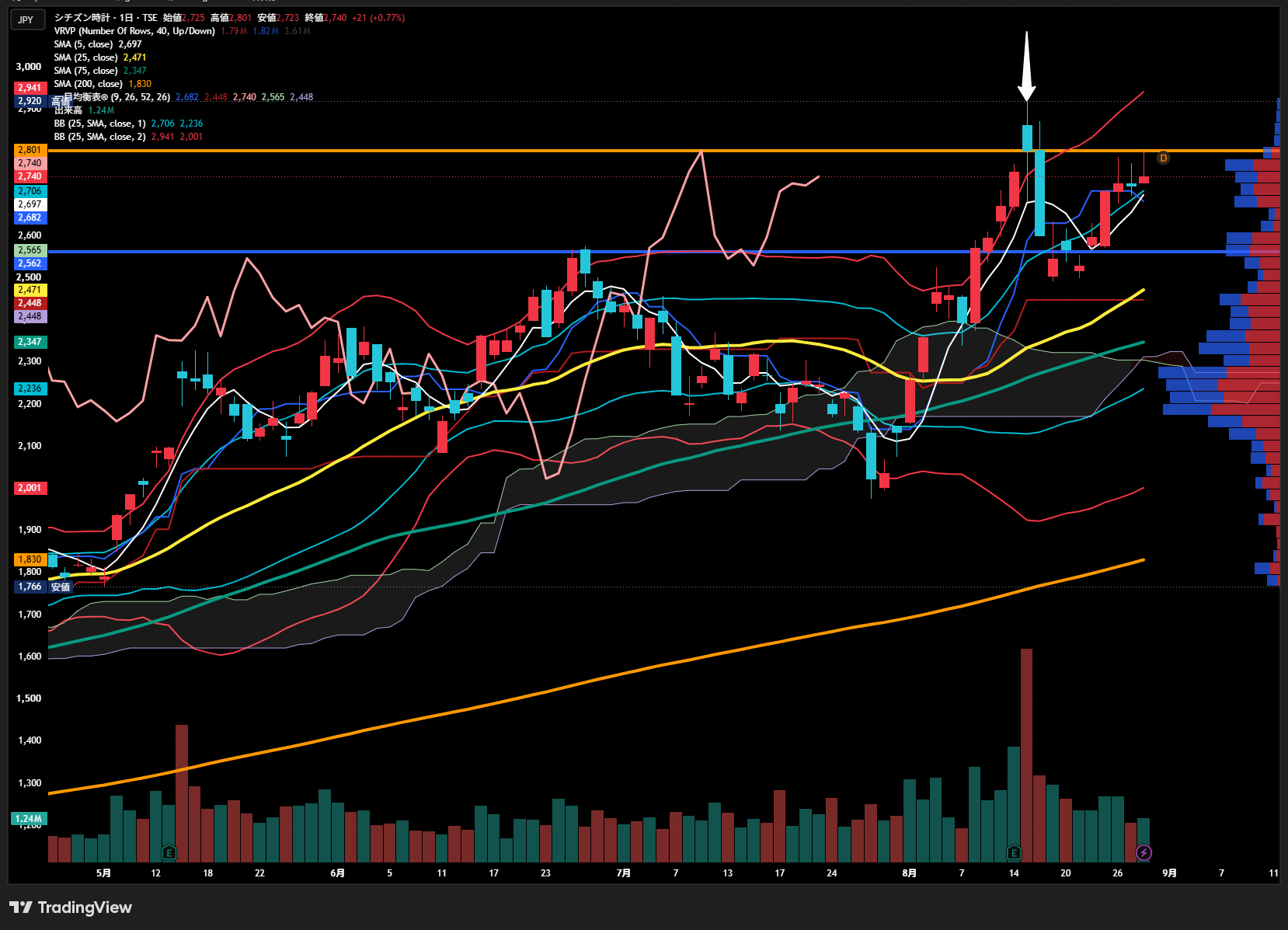Click the blue 2,562 price label
The height and width of the screenshot is (930, 1288).
pyautogui.click(x=30, y=263)
